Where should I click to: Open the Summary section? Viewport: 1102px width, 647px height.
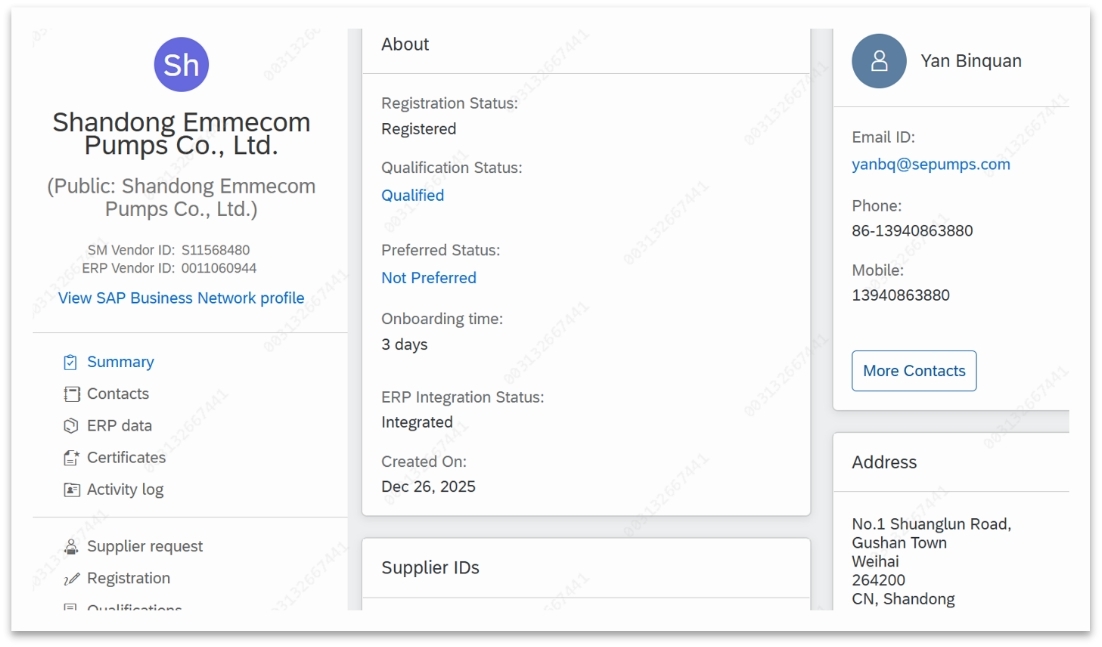[x=120, y=362]
